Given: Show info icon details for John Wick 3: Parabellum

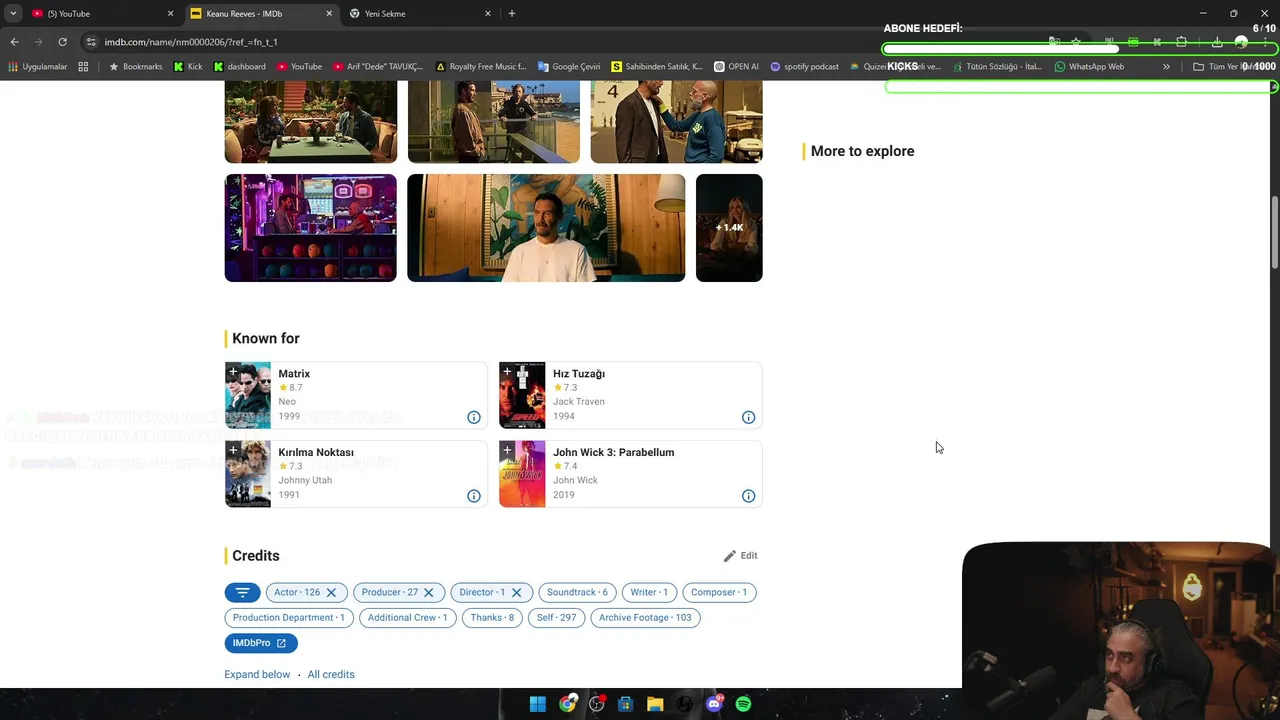Looking at the screenshot, I should [748, 496].
